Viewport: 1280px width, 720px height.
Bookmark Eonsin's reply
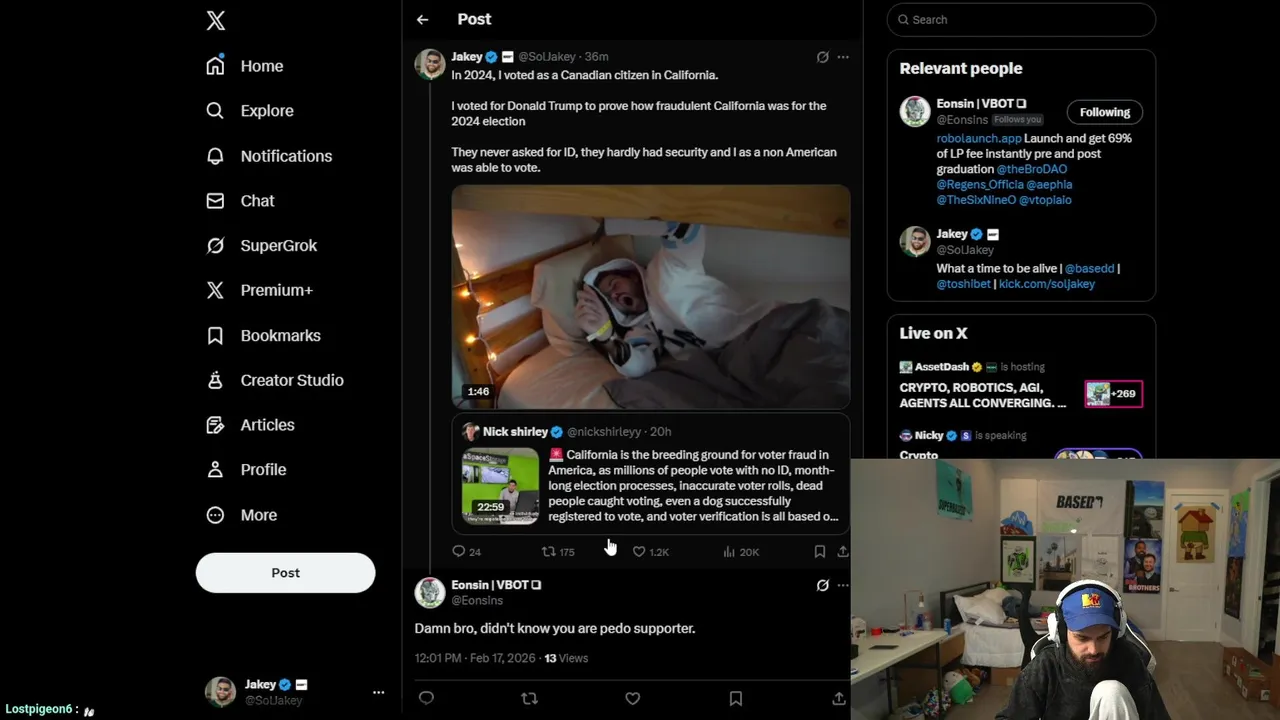click(x=736, y=698)
